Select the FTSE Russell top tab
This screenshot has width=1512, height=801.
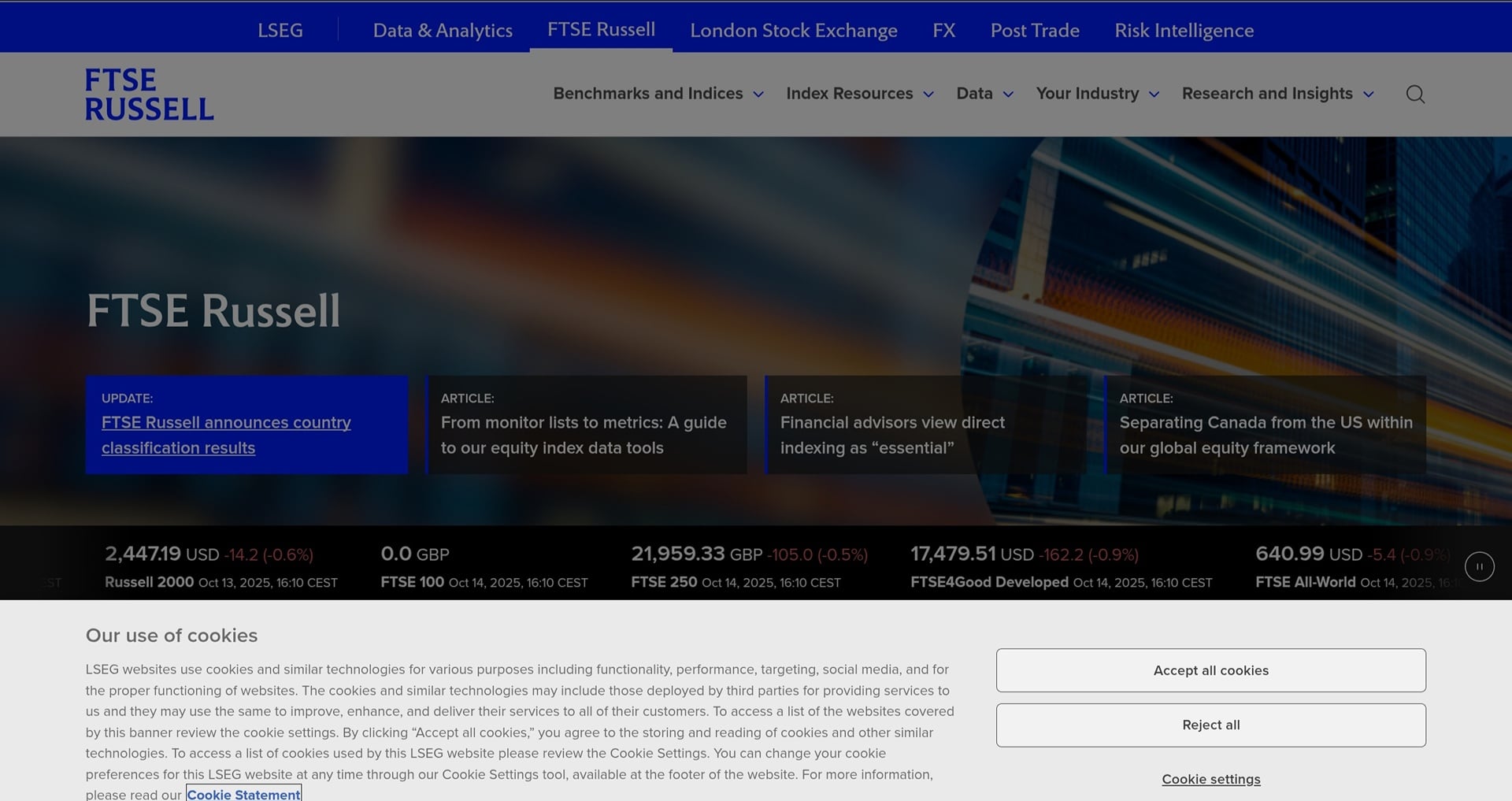click(601, 29)
